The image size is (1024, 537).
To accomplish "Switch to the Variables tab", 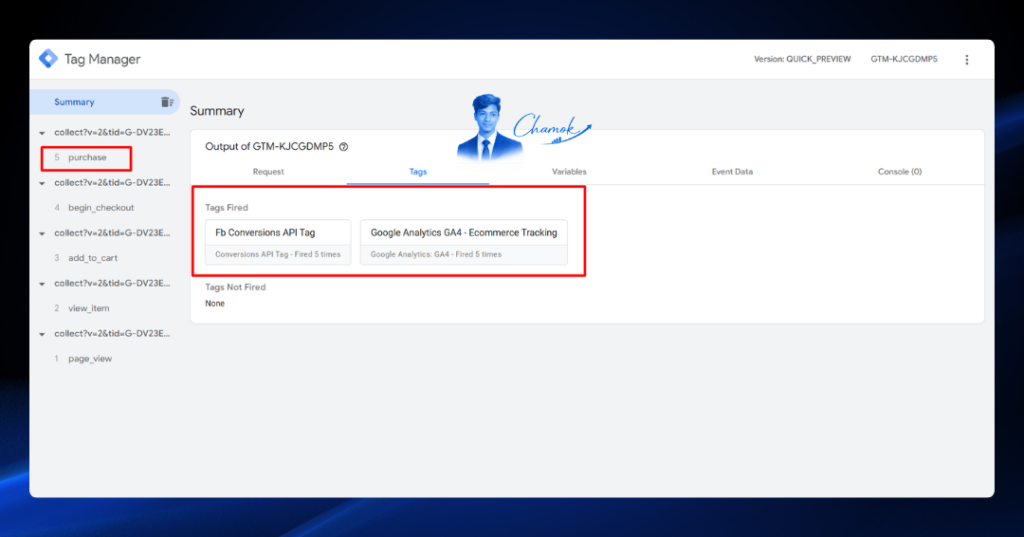I will click(x=569, y=172).
